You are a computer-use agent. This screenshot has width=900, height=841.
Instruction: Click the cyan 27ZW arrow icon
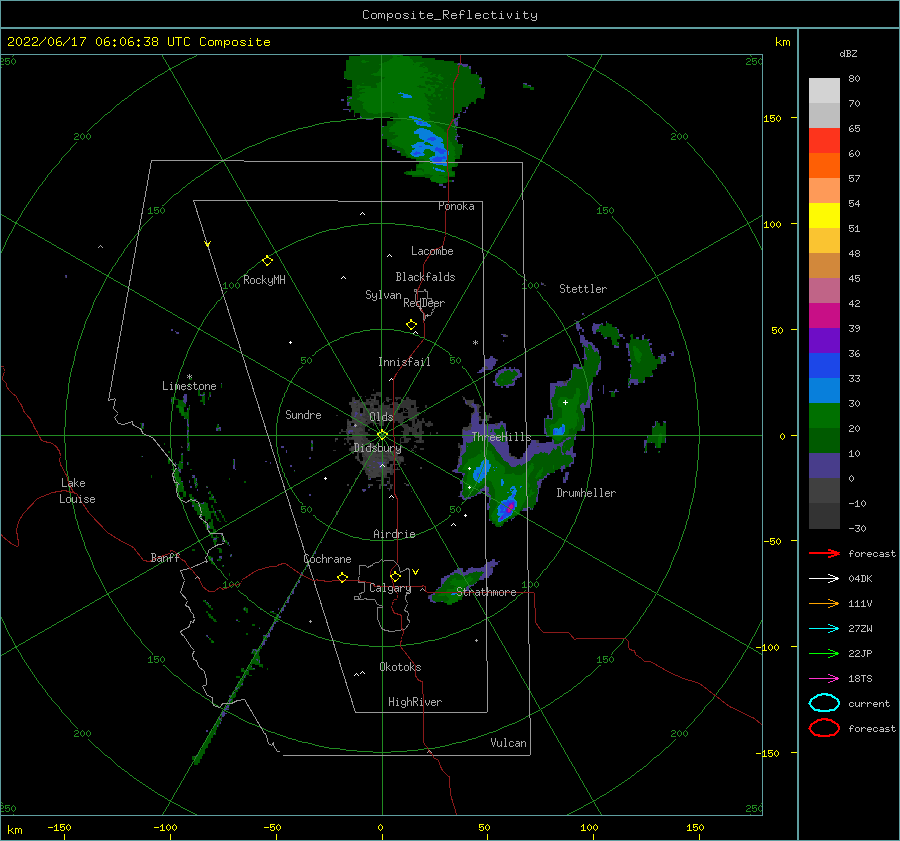tap(824, 629)
